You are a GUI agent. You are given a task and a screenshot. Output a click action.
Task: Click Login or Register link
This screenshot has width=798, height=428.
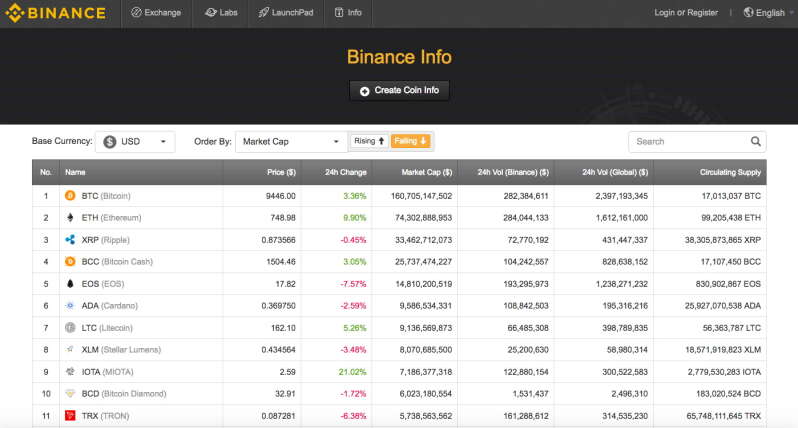pos(686,13)
